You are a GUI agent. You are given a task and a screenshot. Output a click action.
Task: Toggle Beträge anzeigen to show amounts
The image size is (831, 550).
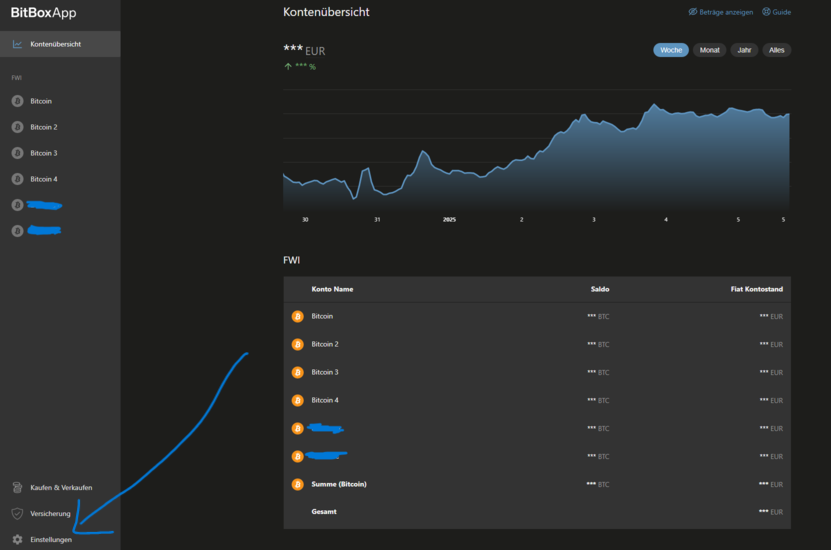click(x=720, y=12)
